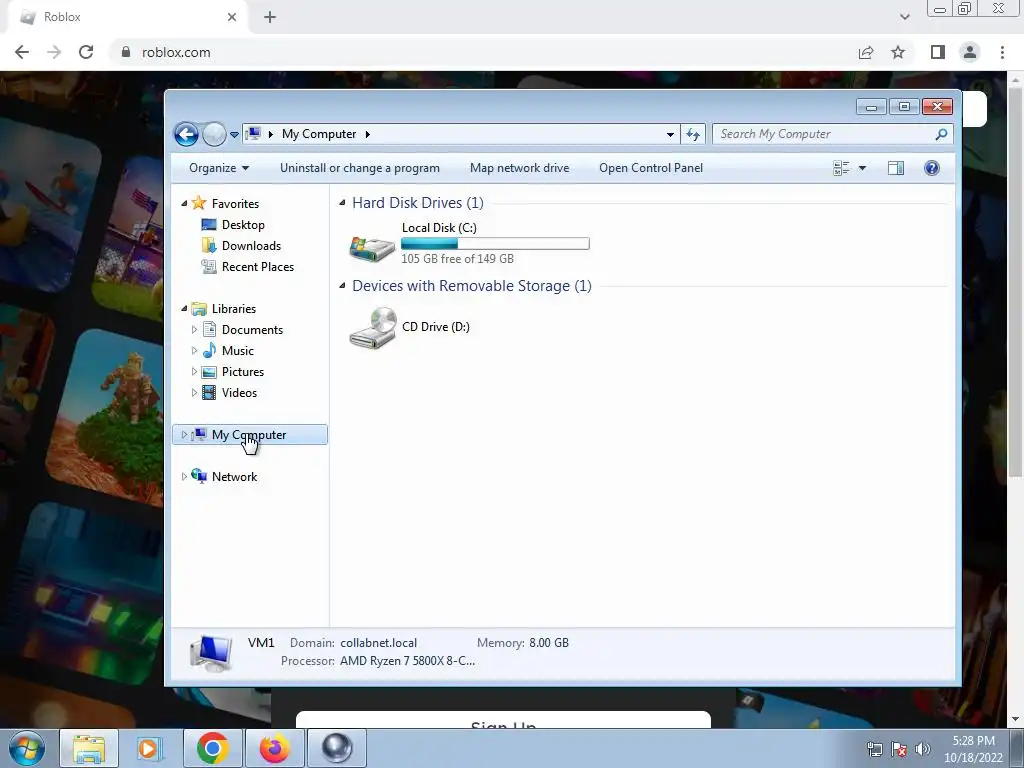Click Open Control Panel

pyautogui.click(x=651, y=168)
